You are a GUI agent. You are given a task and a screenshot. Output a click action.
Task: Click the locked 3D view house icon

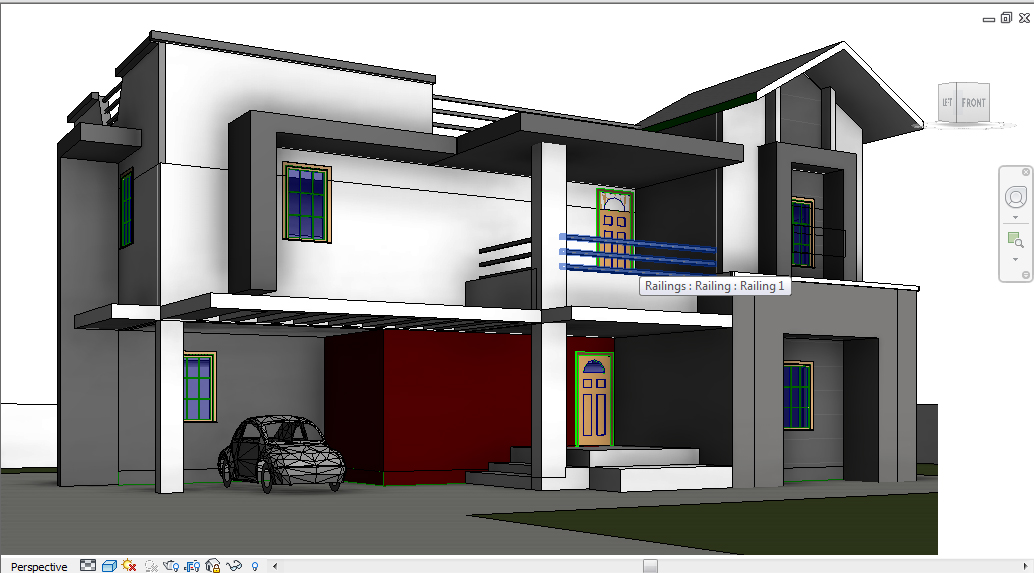coord(213,566)
